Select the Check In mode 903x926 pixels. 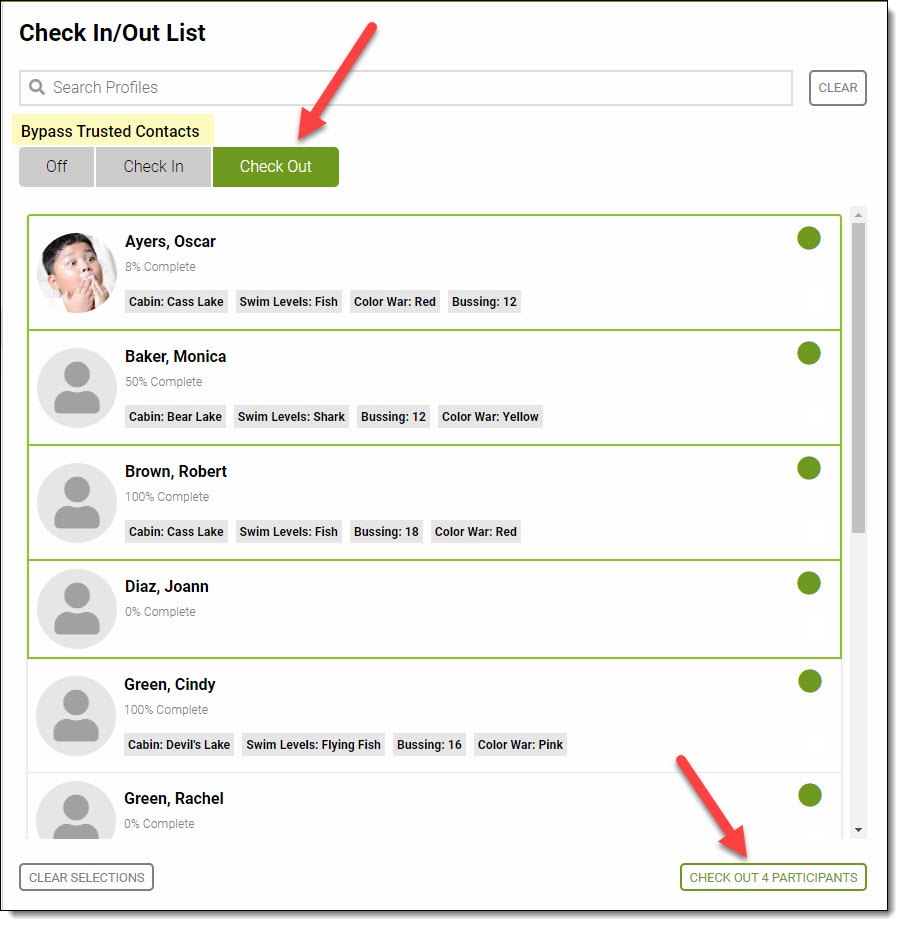(153, 167)
